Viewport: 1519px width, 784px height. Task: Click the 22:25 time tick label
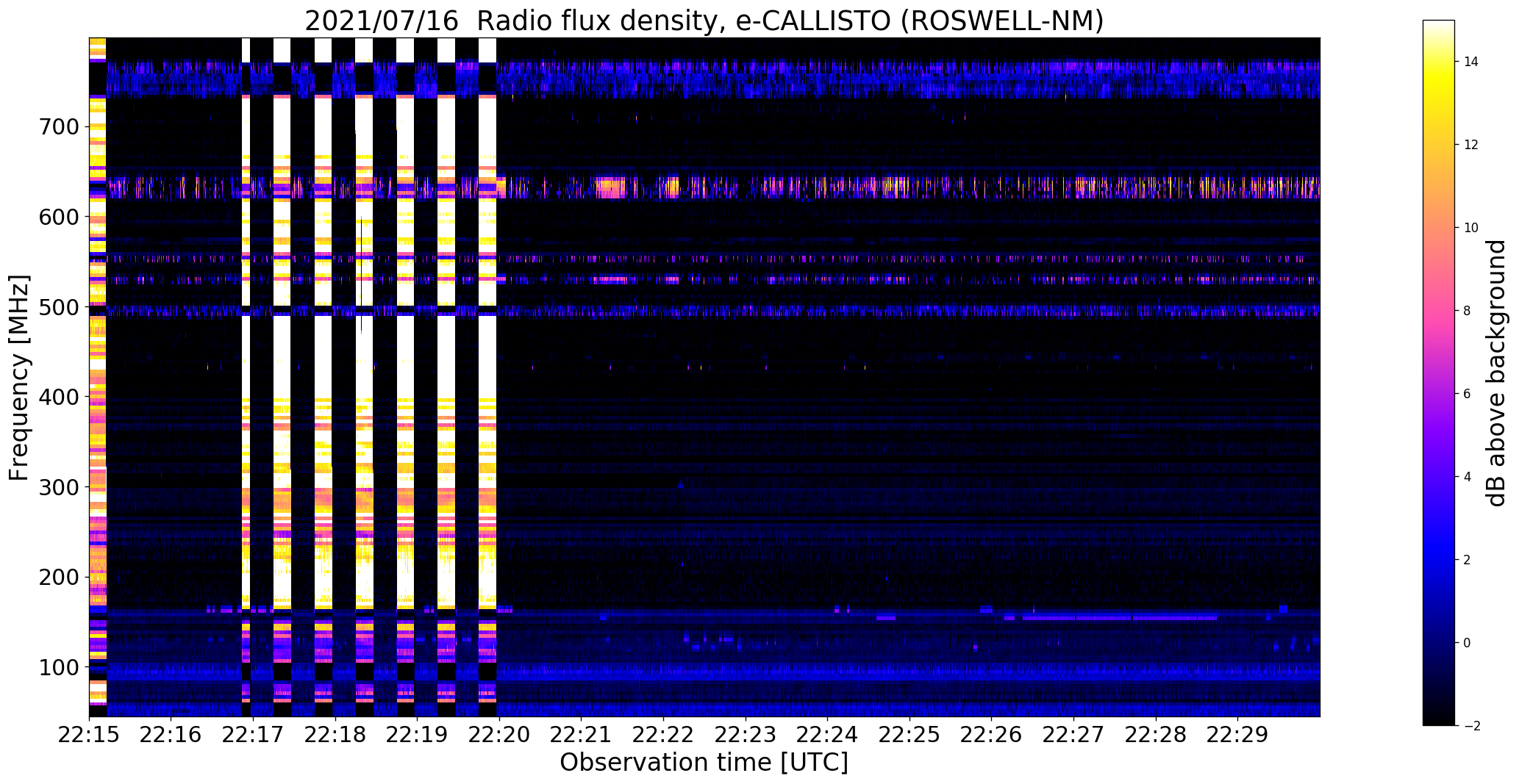click(909, 734)
